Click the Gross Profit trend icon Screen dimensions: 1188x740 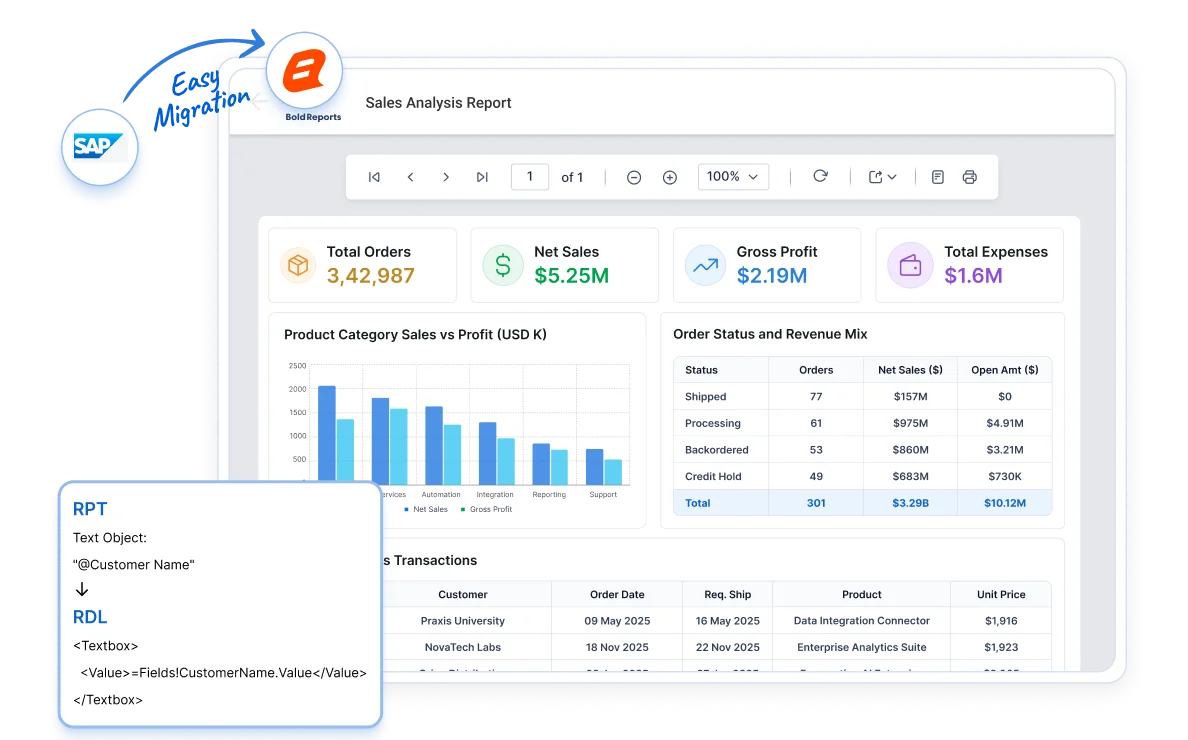(x=705, y=265)
